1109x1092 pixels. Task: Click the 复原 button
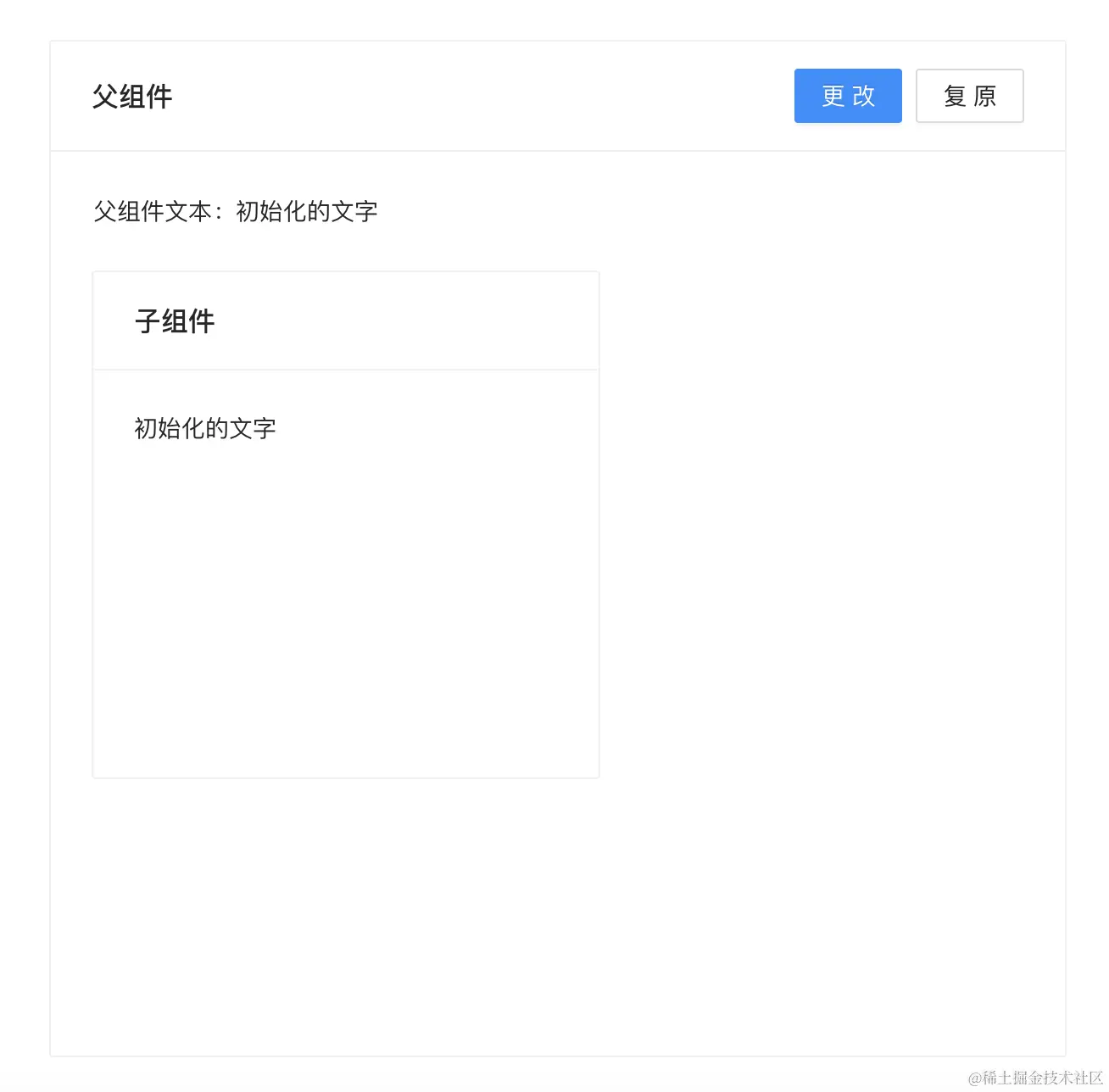point(970,96)
